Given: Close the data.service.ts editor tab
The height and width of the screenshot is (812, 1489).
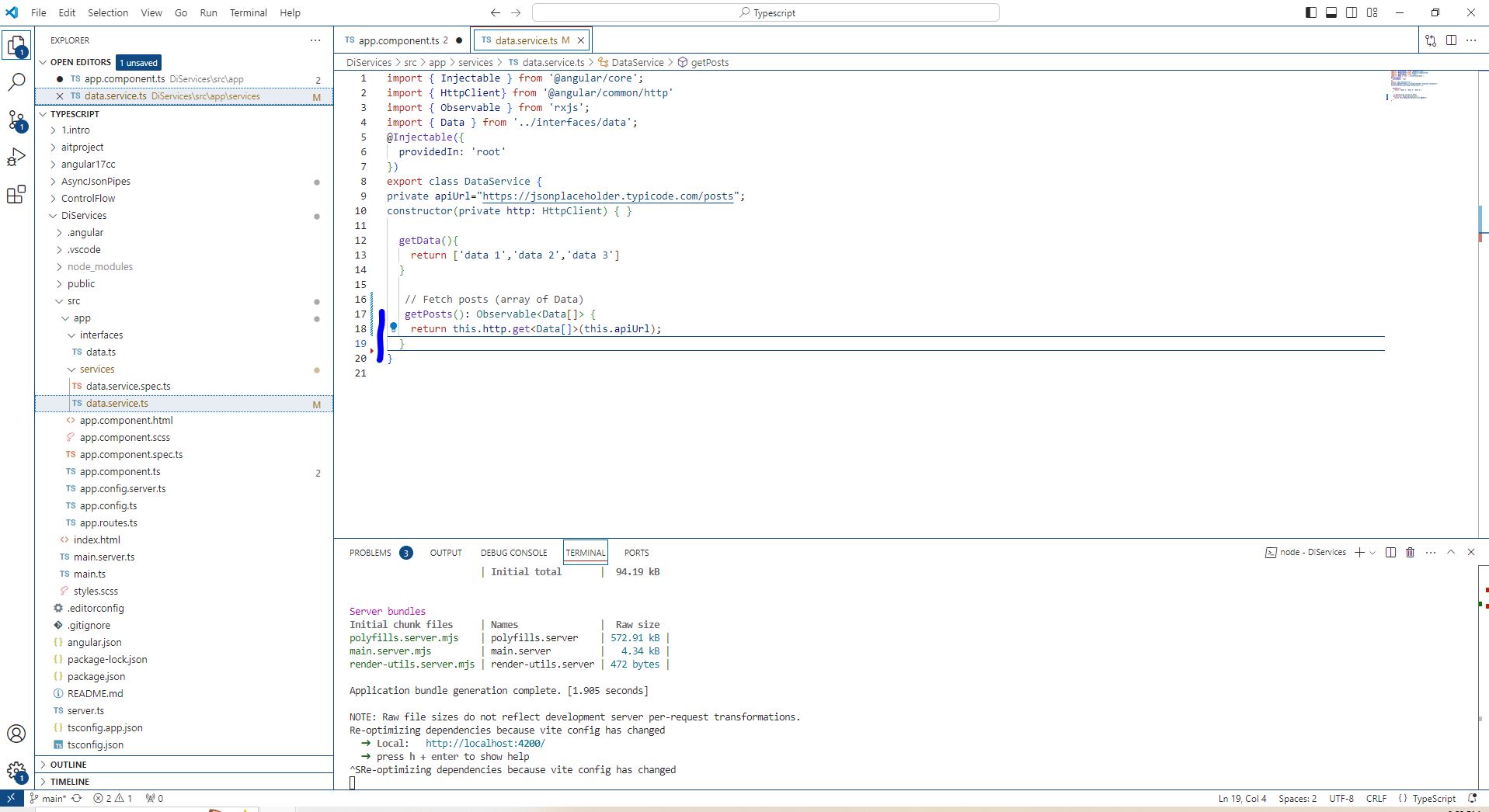Looking at the screenshot, I should 580,40.
